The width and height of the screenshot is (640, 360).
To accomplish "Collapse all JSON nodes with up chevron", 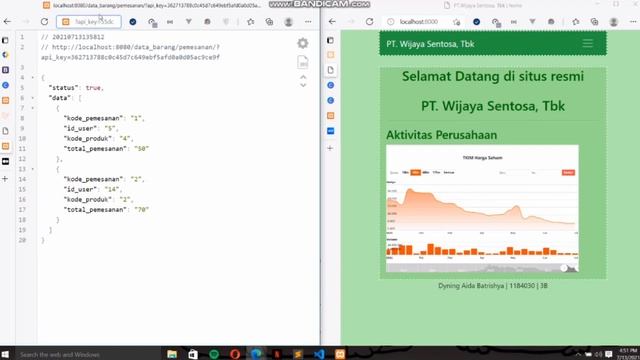I will [x=303, y=77].
